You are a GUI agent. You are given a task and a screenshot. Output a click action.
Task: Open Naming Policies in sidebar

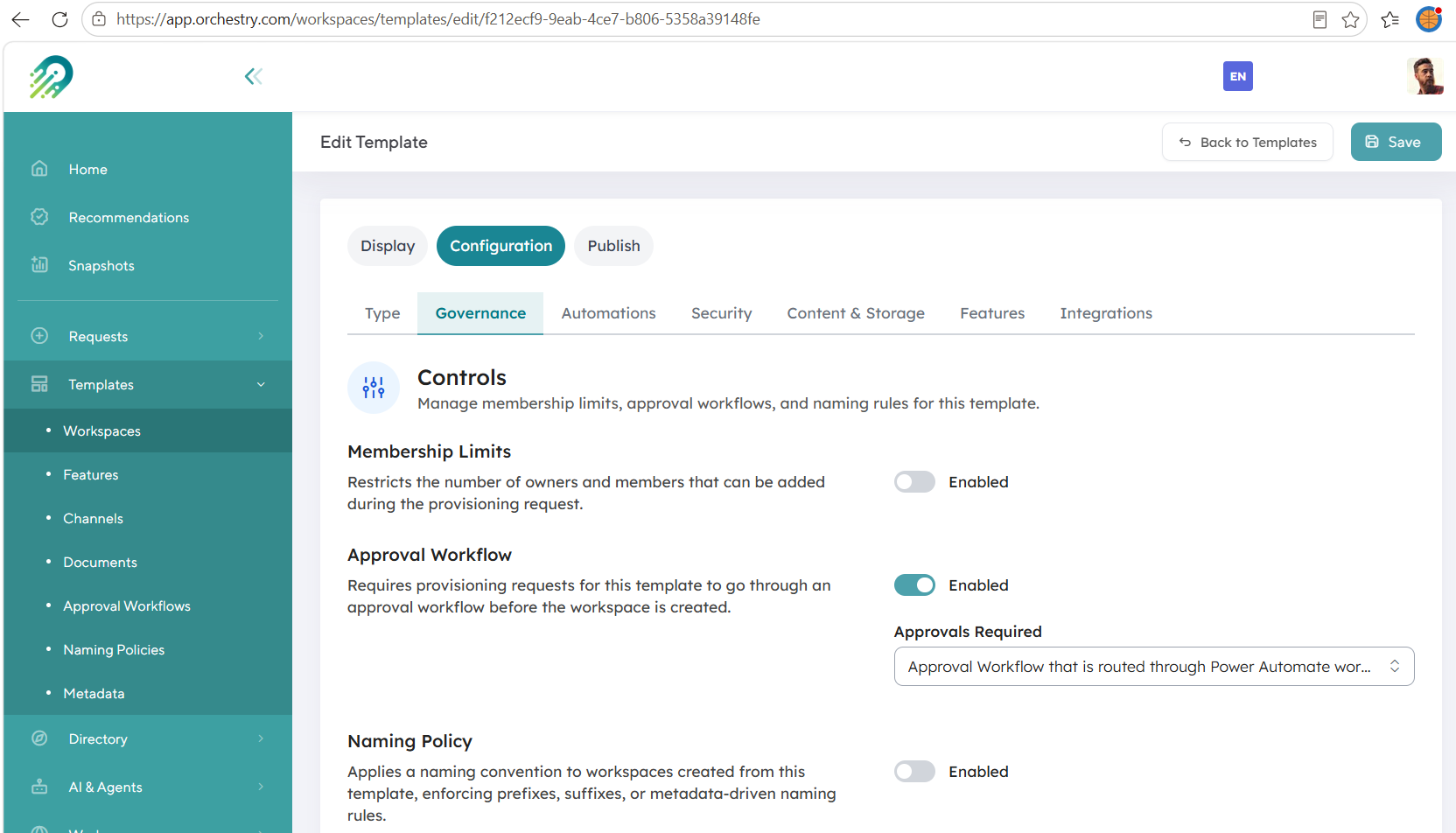coord(114,650)
